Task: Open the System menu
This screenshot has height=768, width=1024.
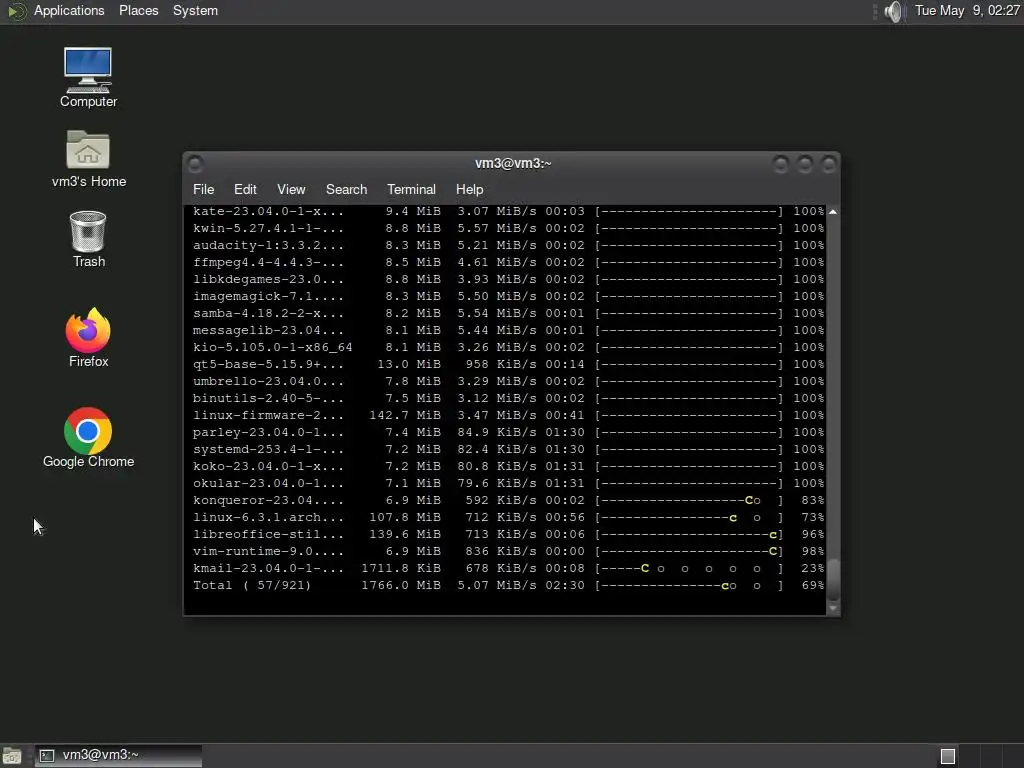Action: pyautogui.click(x=195, y=10)
